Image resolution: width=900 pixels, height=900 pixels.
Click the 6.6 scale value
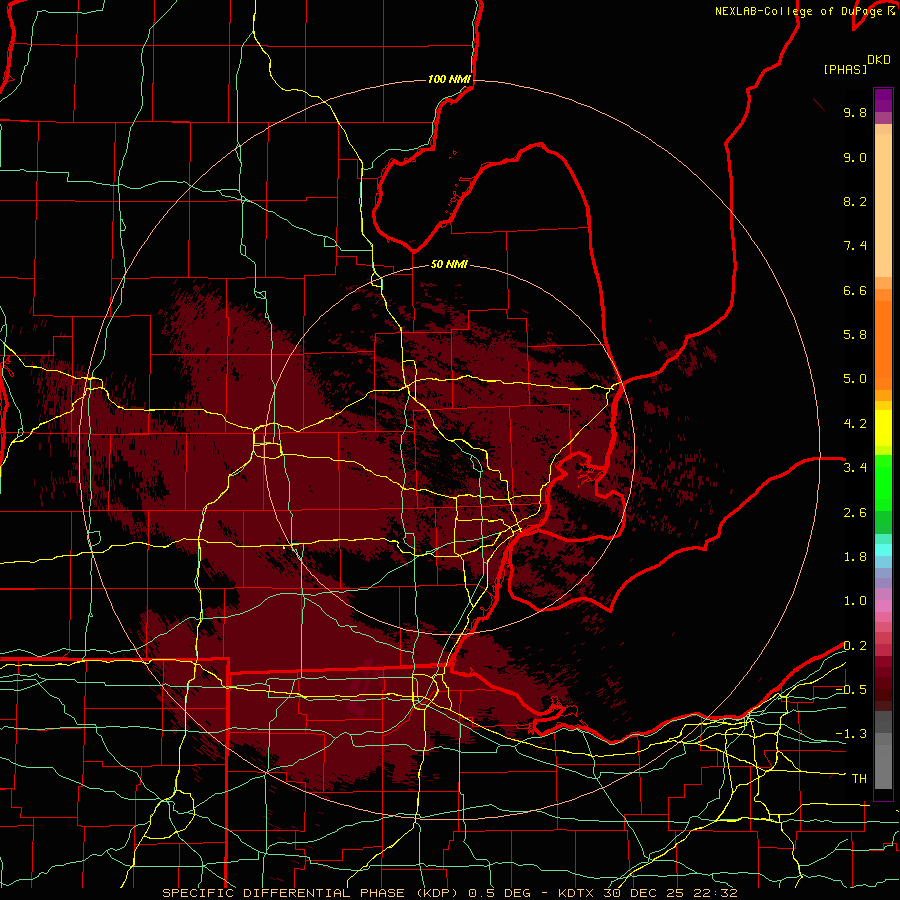(x=855, y=290)
